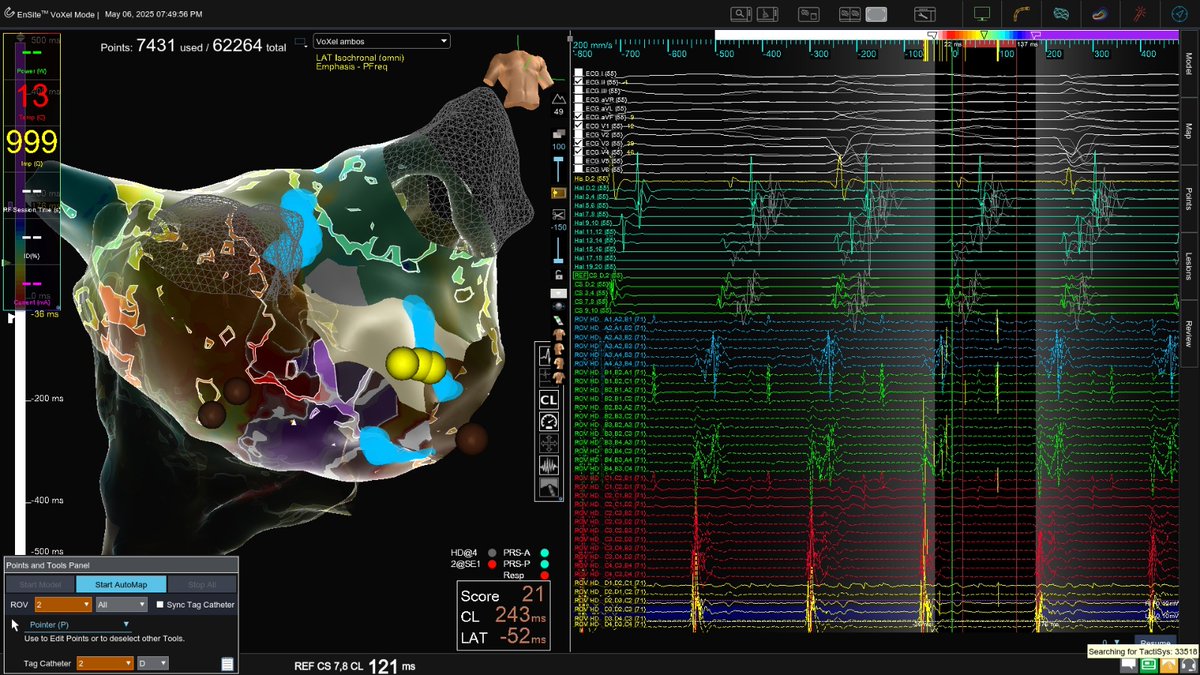1200x675 pixels.
Task: Click the layers icon above value 100
Action: click(x=559, y=134)
